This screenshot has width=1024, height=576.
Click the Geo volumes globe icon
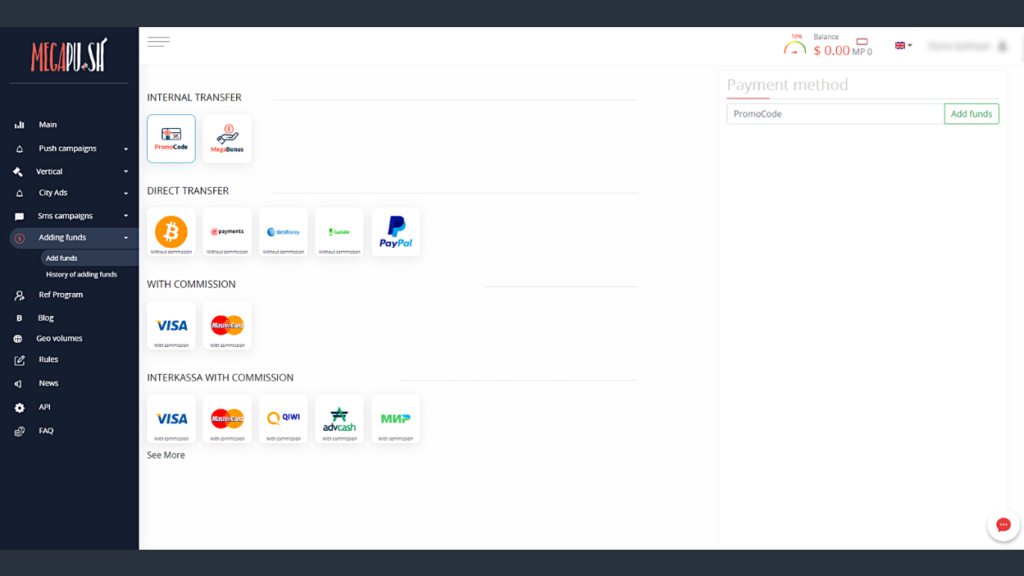point(18,339)
